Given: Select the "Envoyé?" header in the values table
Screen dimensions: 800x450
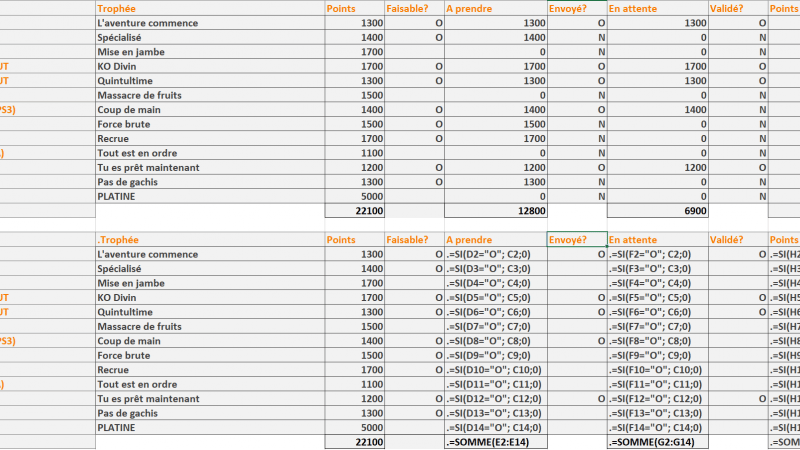Looking at the screenshot, I should tap(577, 9).
